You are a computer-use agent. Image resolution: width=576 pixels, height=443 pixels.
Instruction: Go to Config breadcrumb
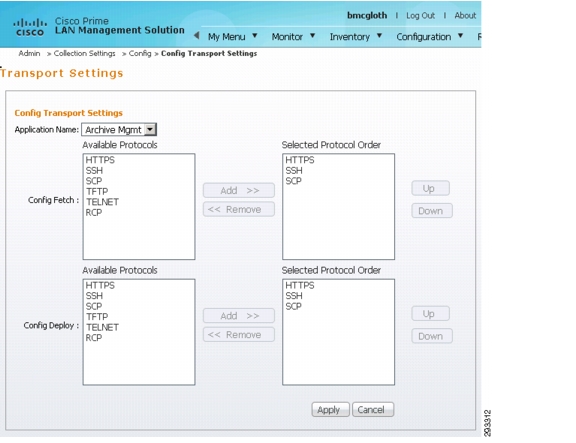pyautogui.click(x=140, y=53)
